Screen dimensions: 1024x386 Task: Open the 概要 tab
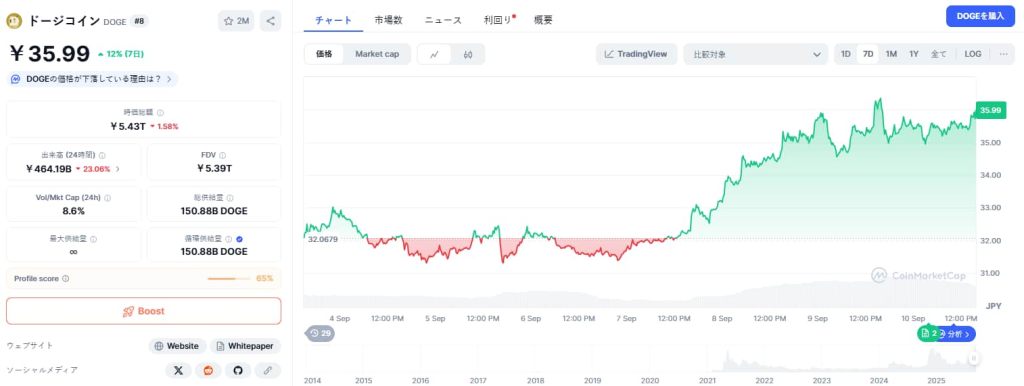(543, 20)
